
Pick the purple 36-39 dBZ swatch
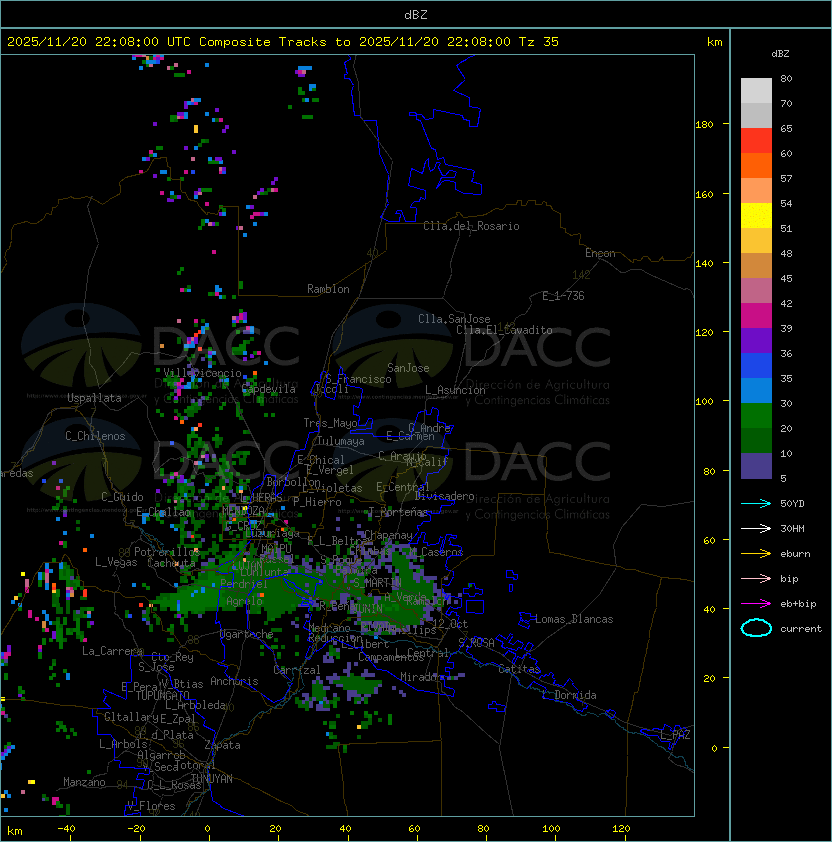click(x=756, y=340)
